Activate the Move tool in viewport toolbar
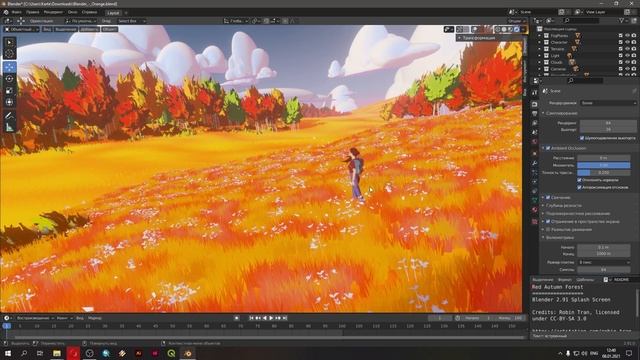Viewport: 640px width, 360px height. [x=9, y=67]
